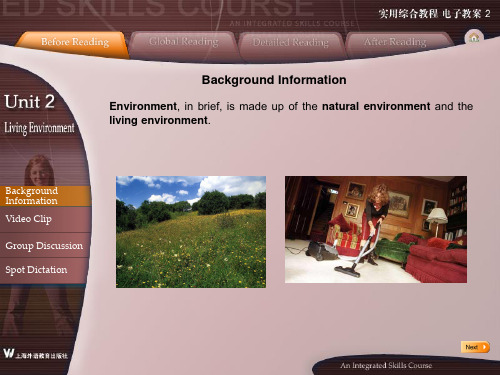500x375 pixels.
Task: Select Background Information in the sidebar
Action: (x=45, y=196)
